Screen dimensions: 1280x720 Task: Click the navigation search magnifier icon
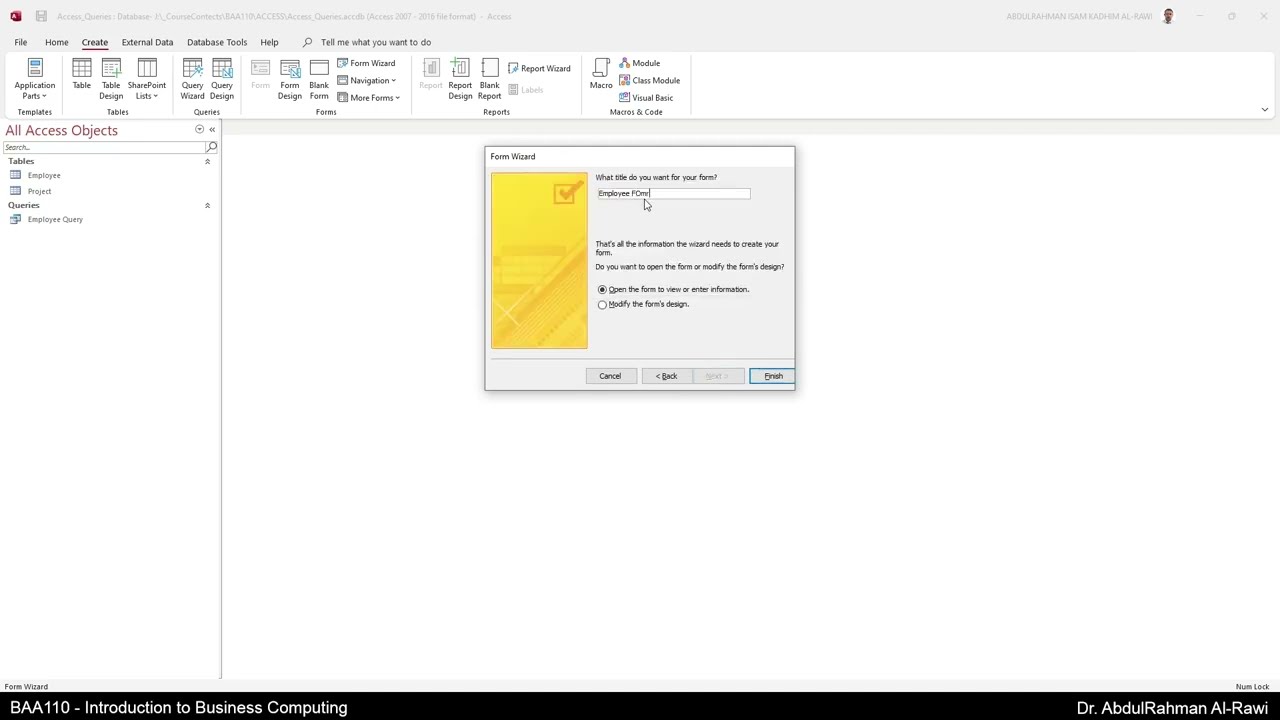(211, 147)
